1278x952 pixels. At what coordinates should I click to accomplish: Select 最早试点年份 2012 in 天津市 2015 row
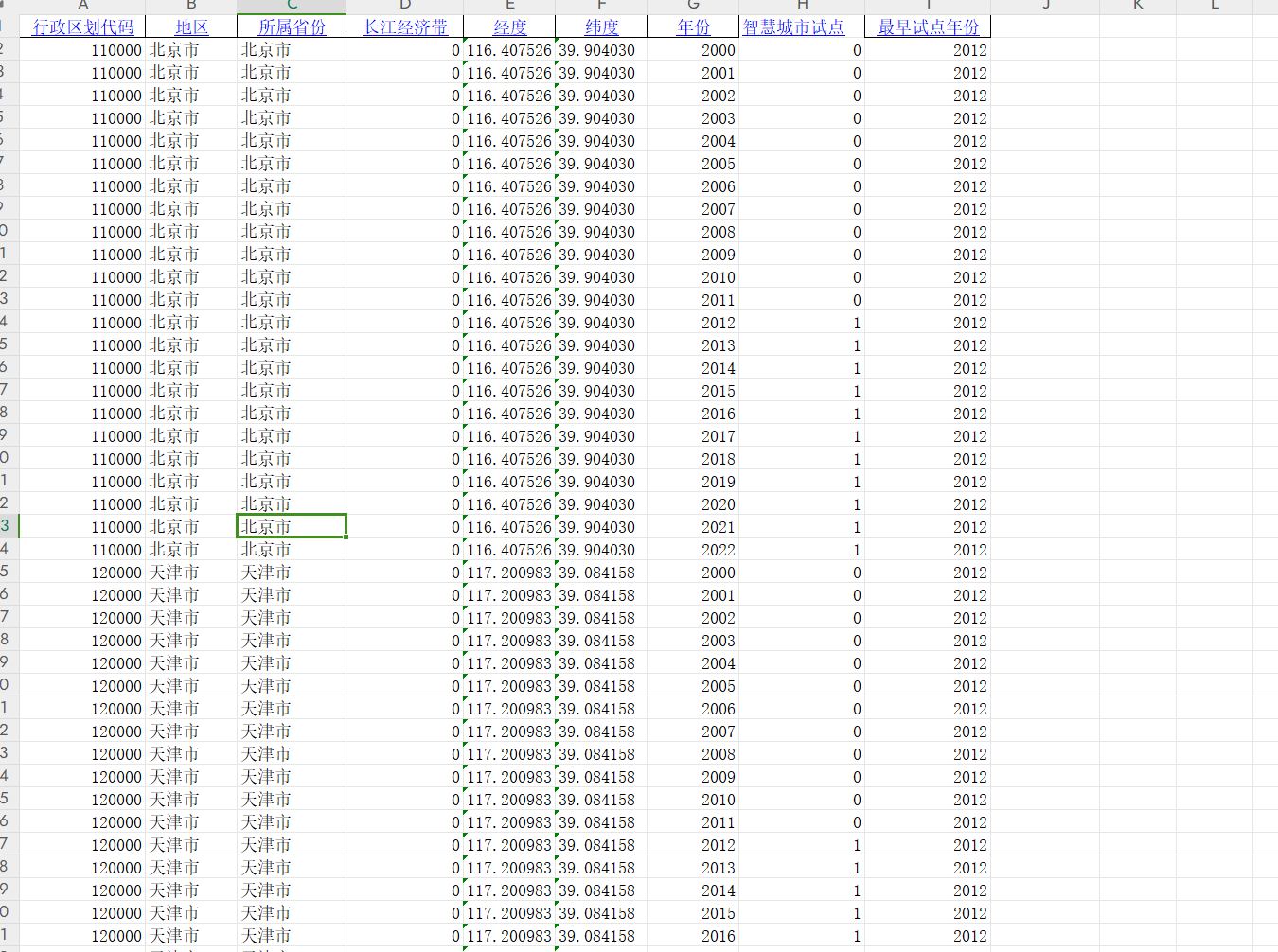[x=928, y=913]
